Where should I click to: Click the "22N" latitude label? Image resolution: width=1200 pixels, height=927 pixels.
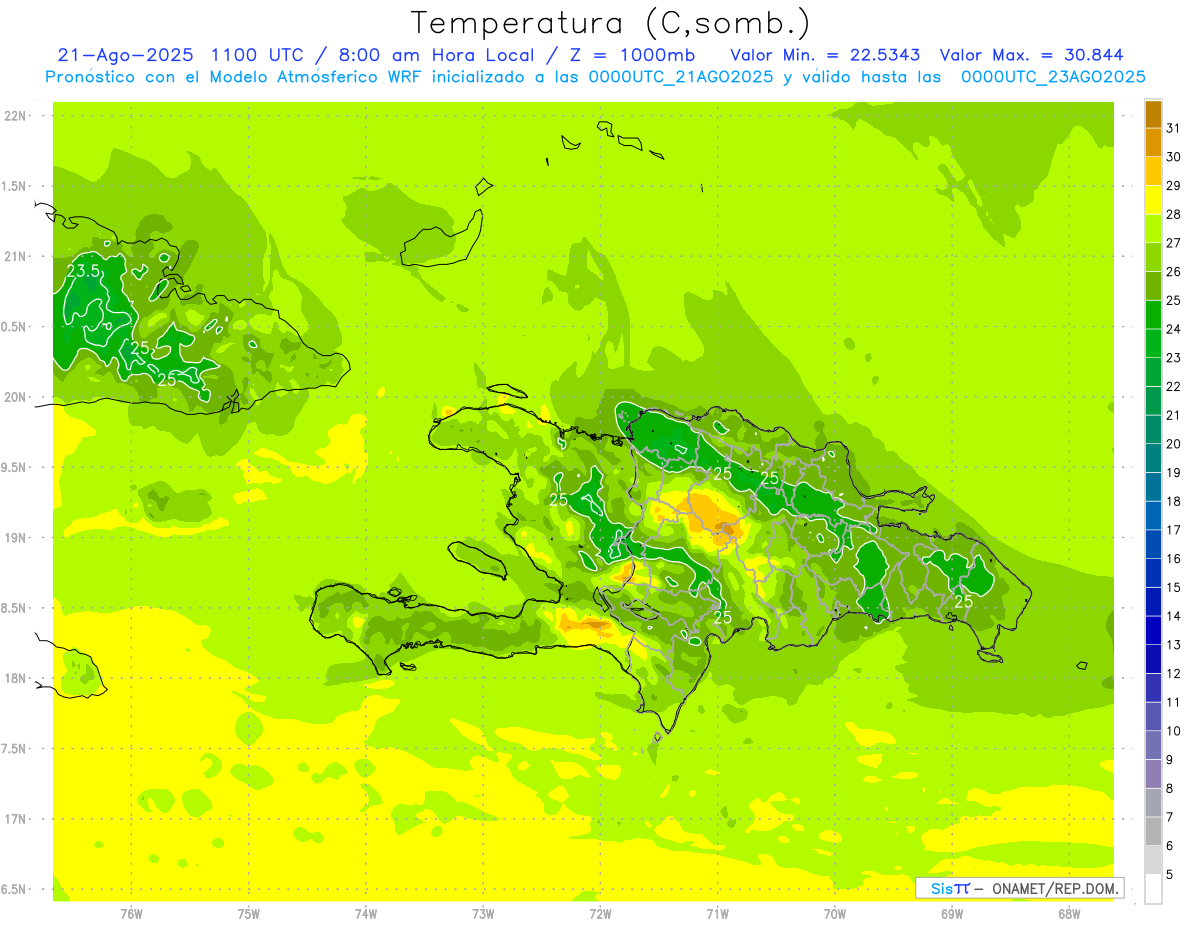tap(17, 116)
